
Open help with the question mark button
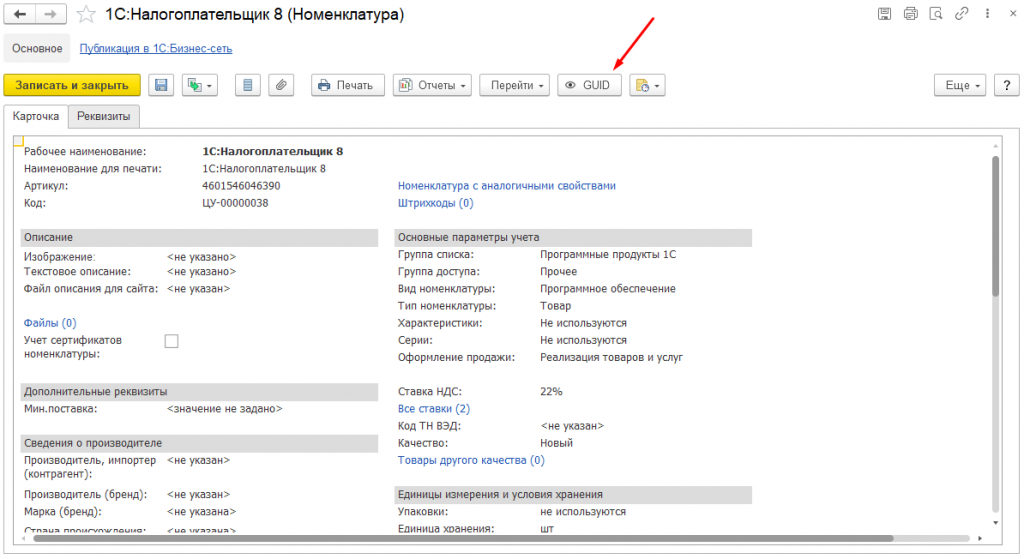(1006, 86)
